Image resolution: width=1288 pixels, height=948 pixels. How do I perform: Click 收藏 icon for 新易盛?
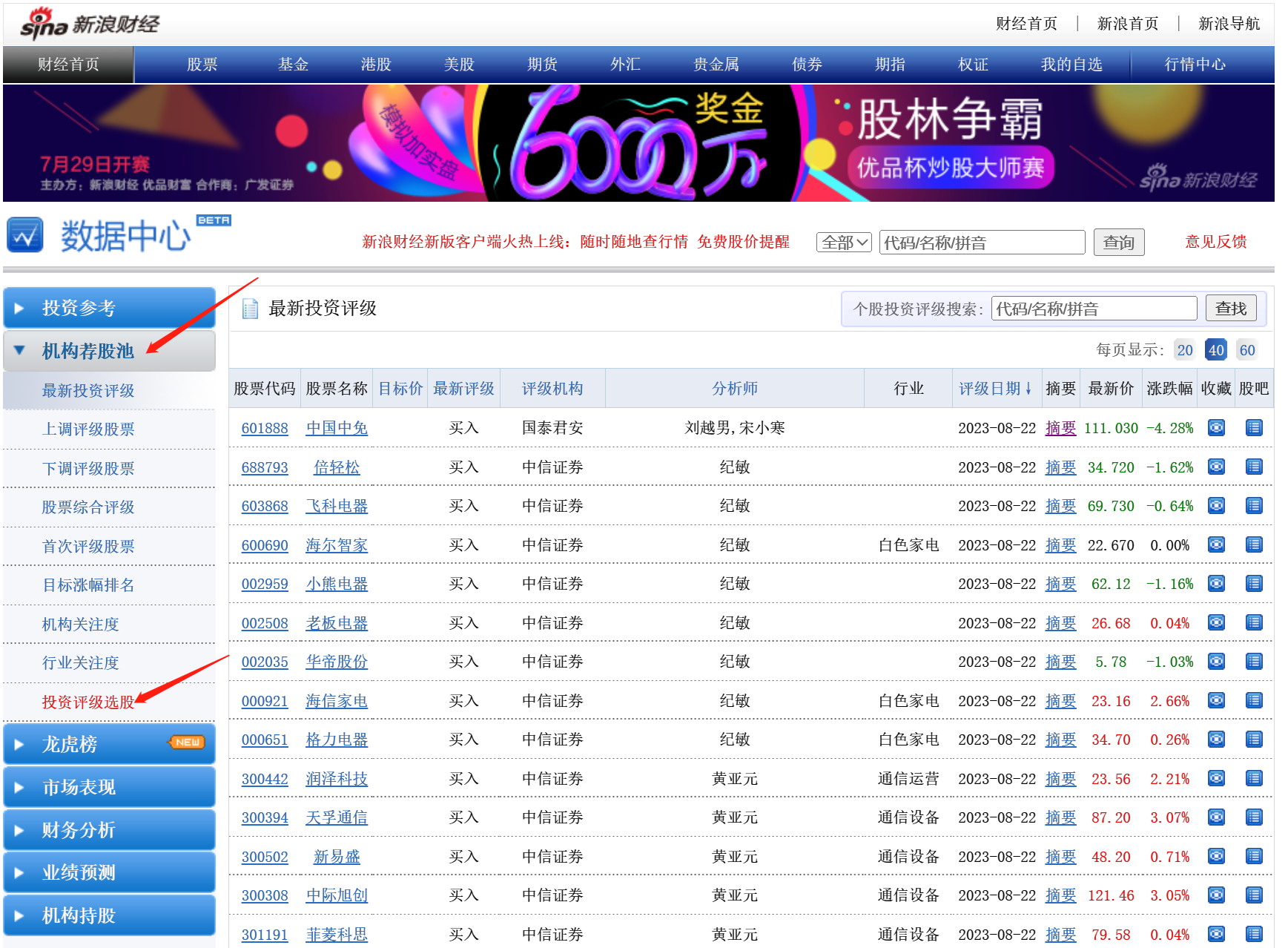[1216, 856]
